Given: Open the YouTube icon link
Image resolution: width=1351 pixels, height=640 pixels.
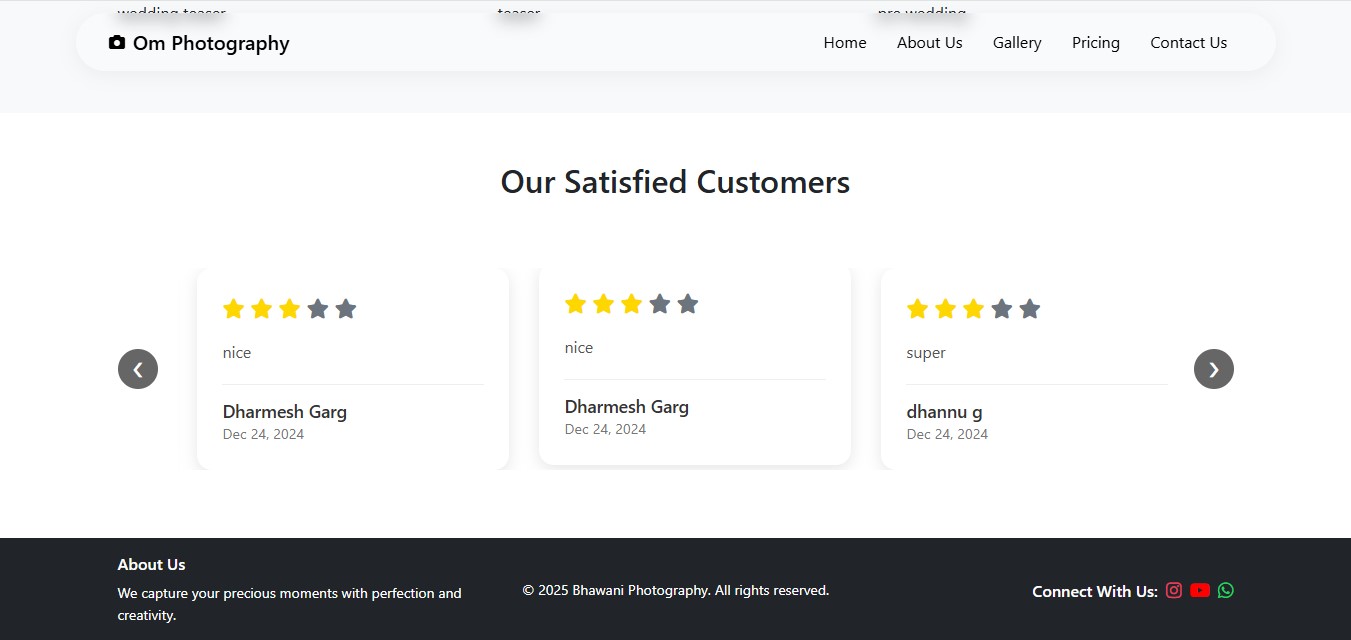Looking at the screenshot, I should (x=1200, y=590).
